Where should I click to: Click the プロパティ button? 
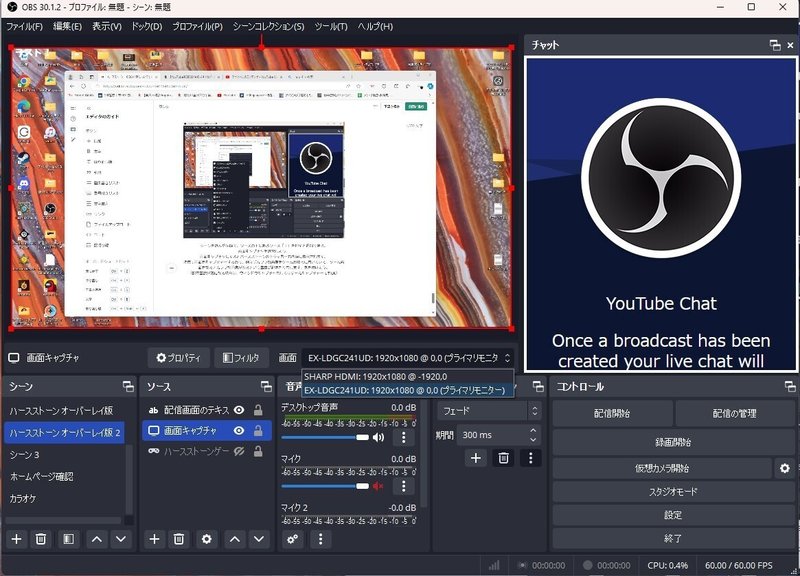pos(179,358)
